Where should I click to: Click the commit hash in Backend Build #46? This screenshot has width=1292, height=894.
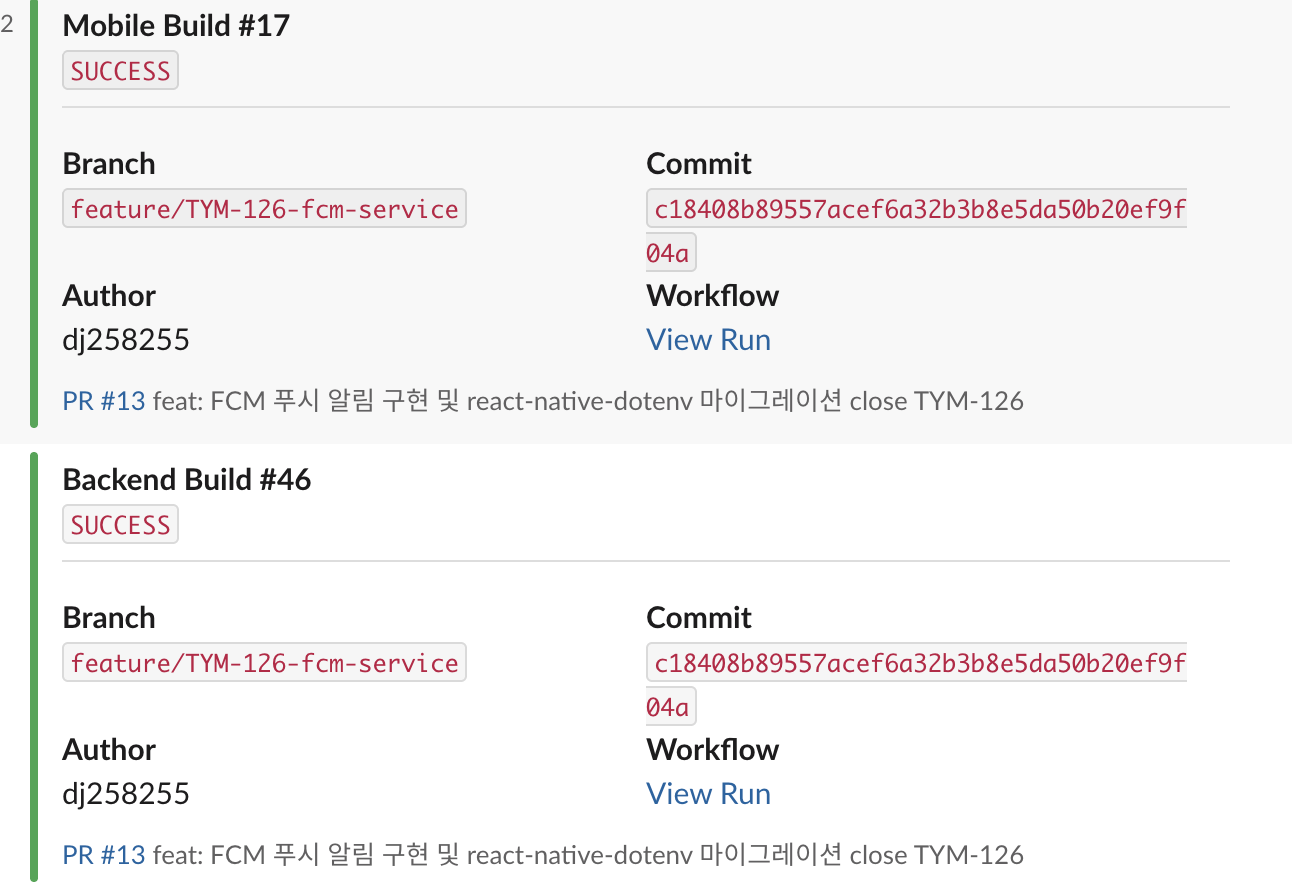tap(916, 664)
